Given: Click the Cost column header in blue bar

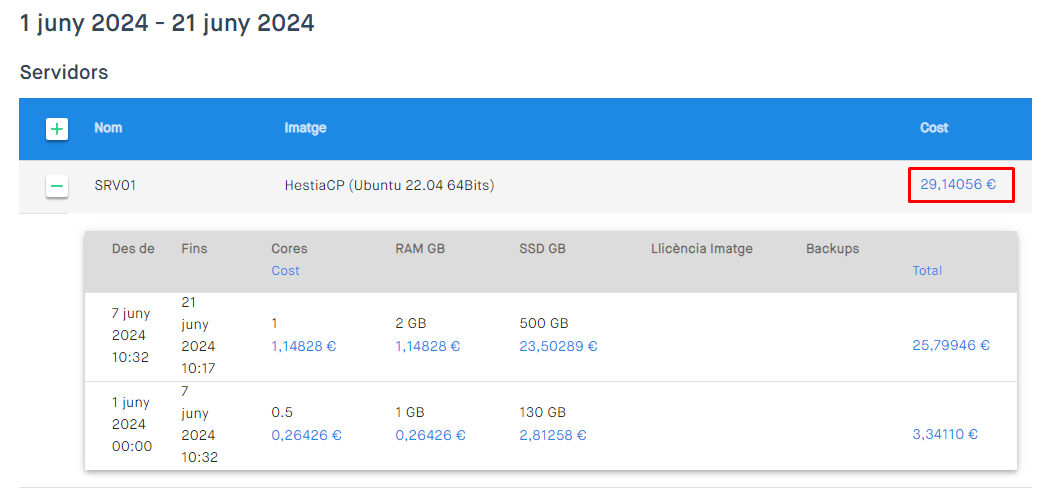Looking at the screenshot, I should point(934,128).
